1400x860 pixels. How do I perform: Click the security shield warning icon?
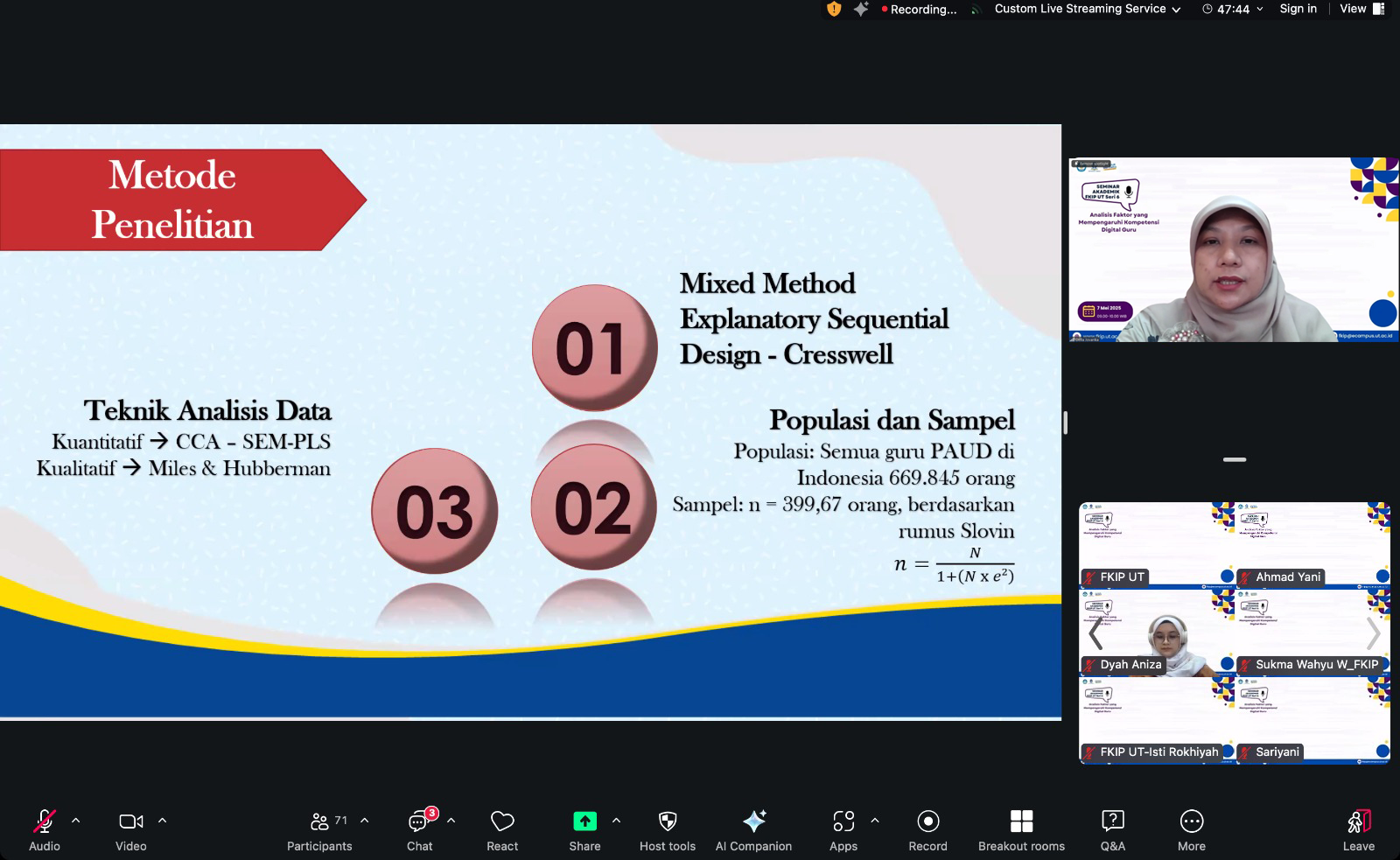point(834,9)
